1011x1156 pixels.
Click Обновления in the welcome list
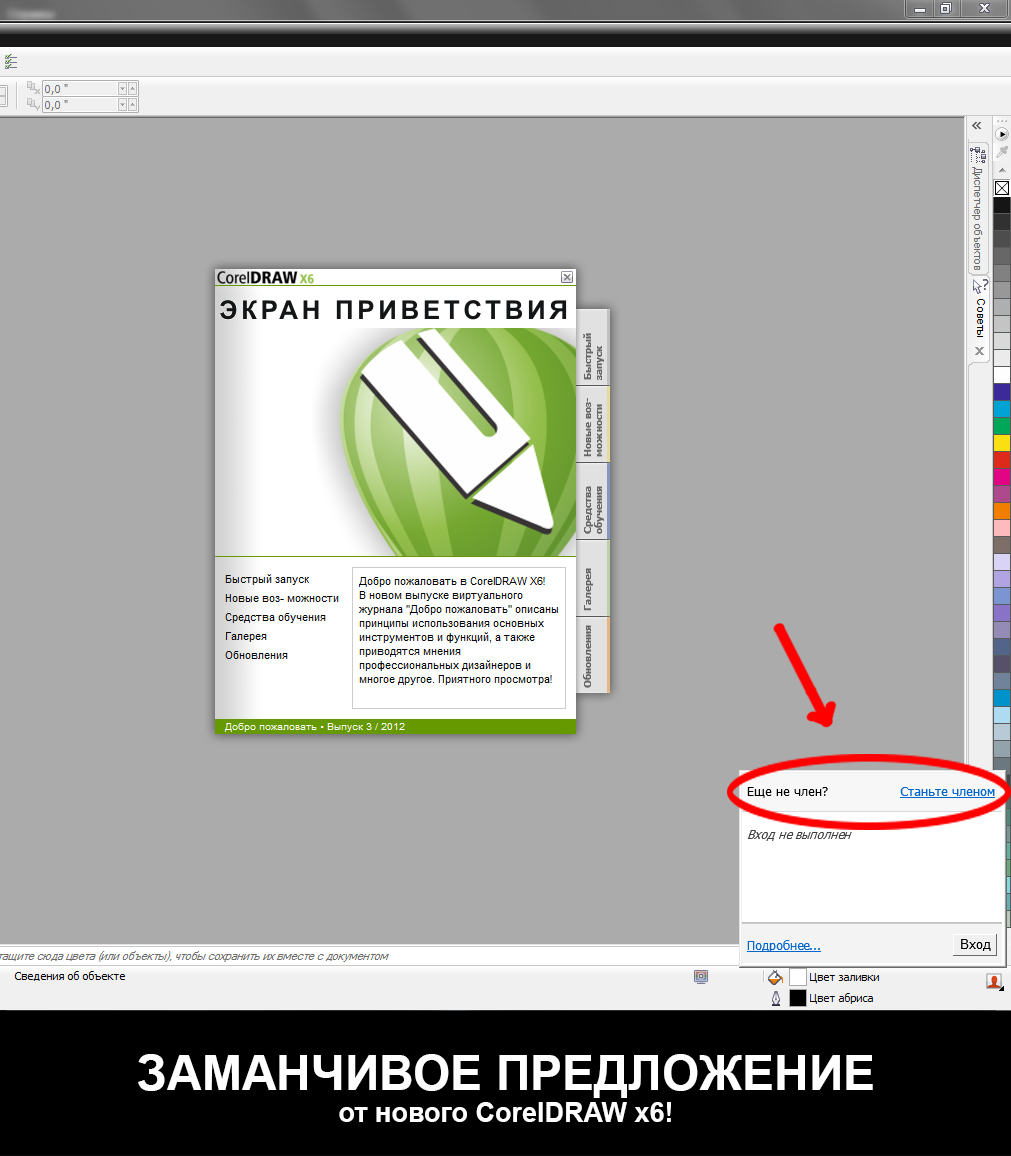256,655
